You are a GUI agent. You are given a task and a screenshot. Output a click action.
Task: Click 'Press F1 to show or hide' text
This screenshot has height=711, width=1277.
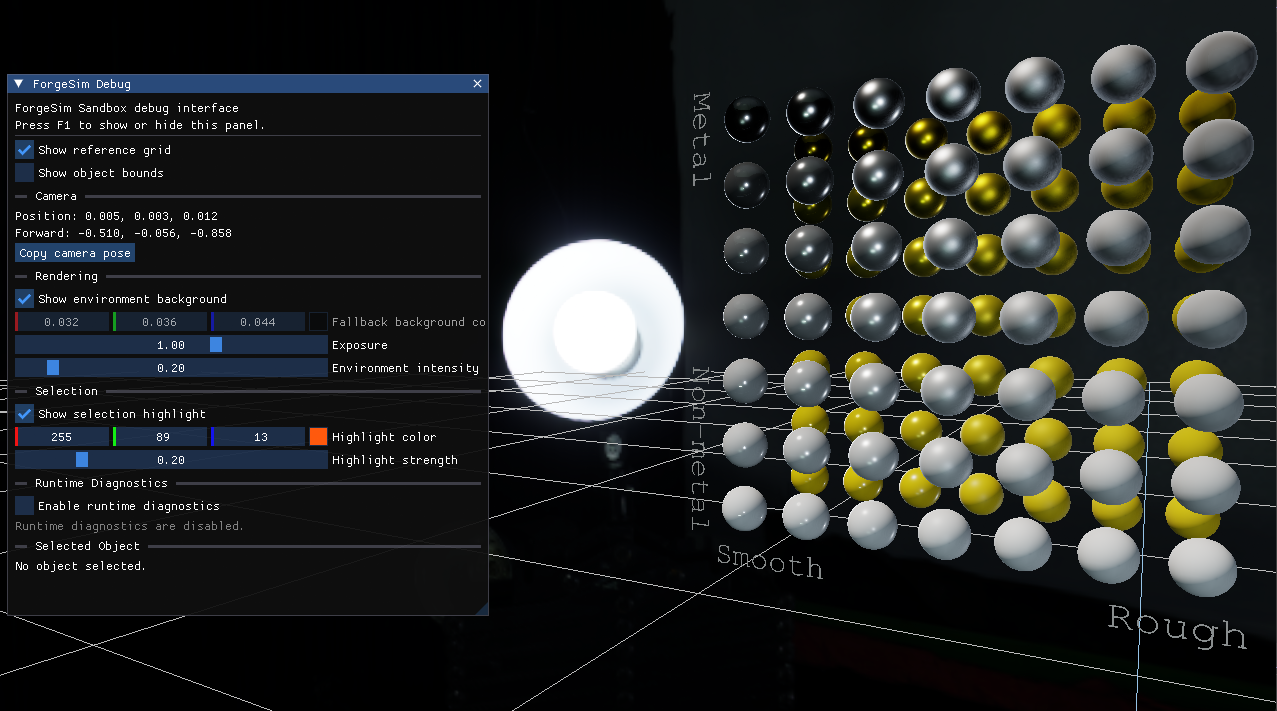click(106, 125)
